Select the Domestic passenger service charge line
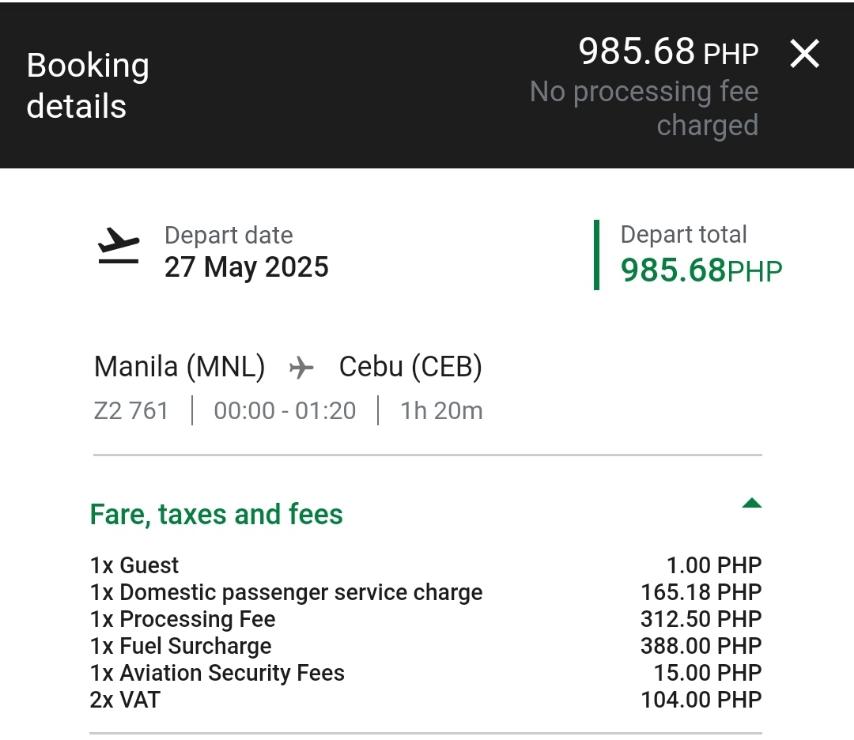The height and width of the screenshot is (740, 854). pyautogui.click(x=286, y=593)
